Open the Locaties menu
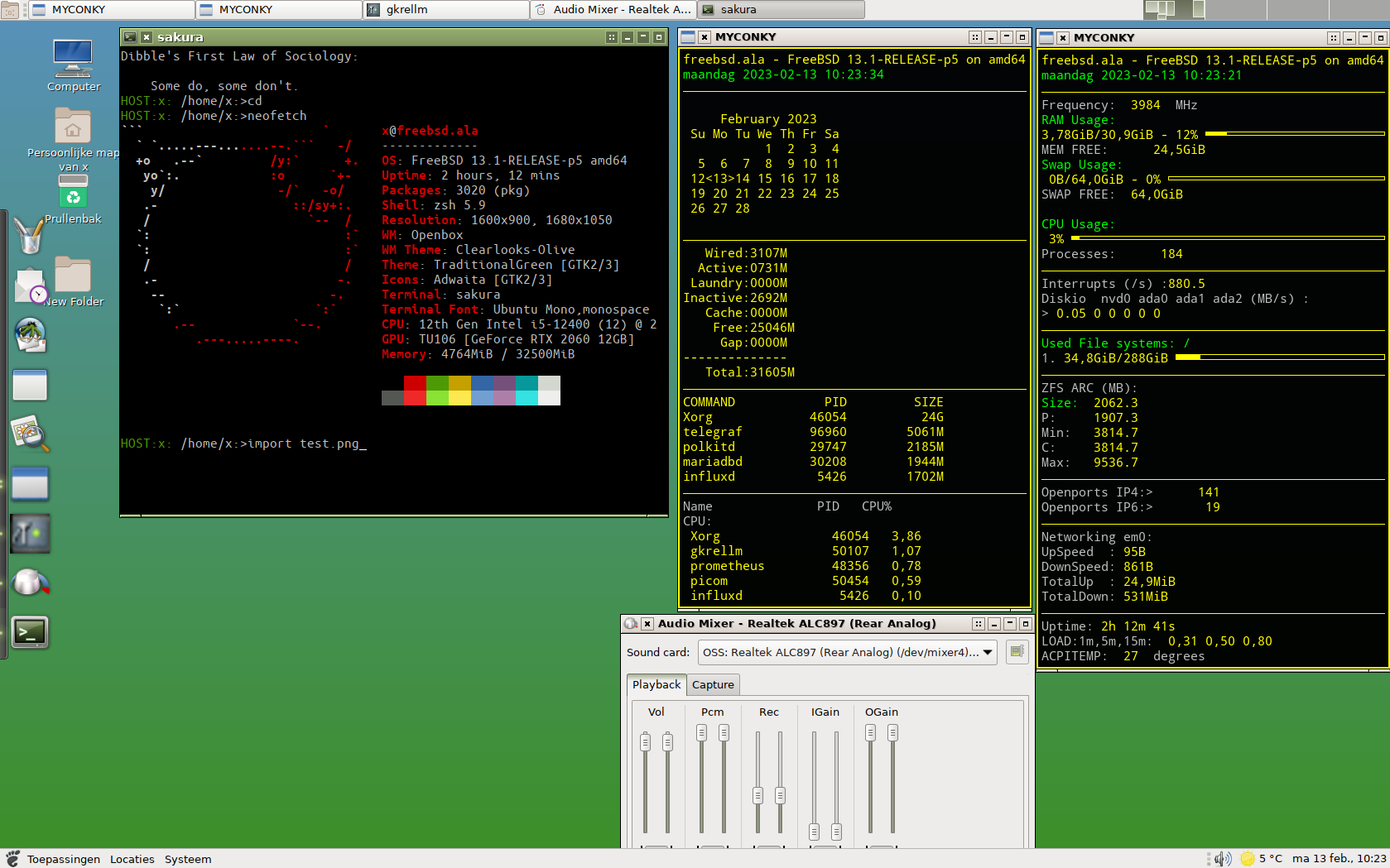 (132, 859)
